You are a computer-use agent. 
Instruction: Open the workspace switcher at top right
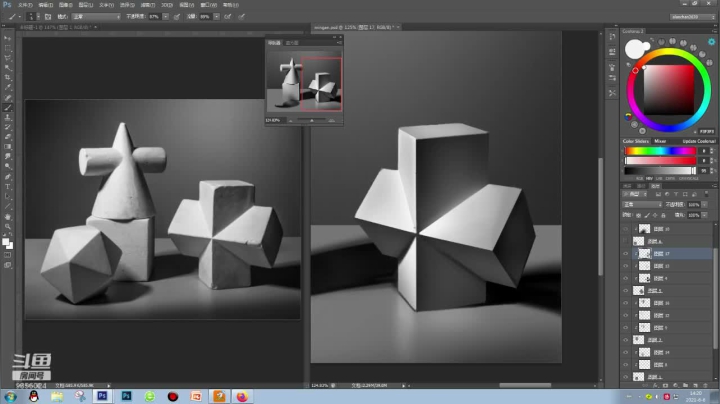(x=692, y=17)
